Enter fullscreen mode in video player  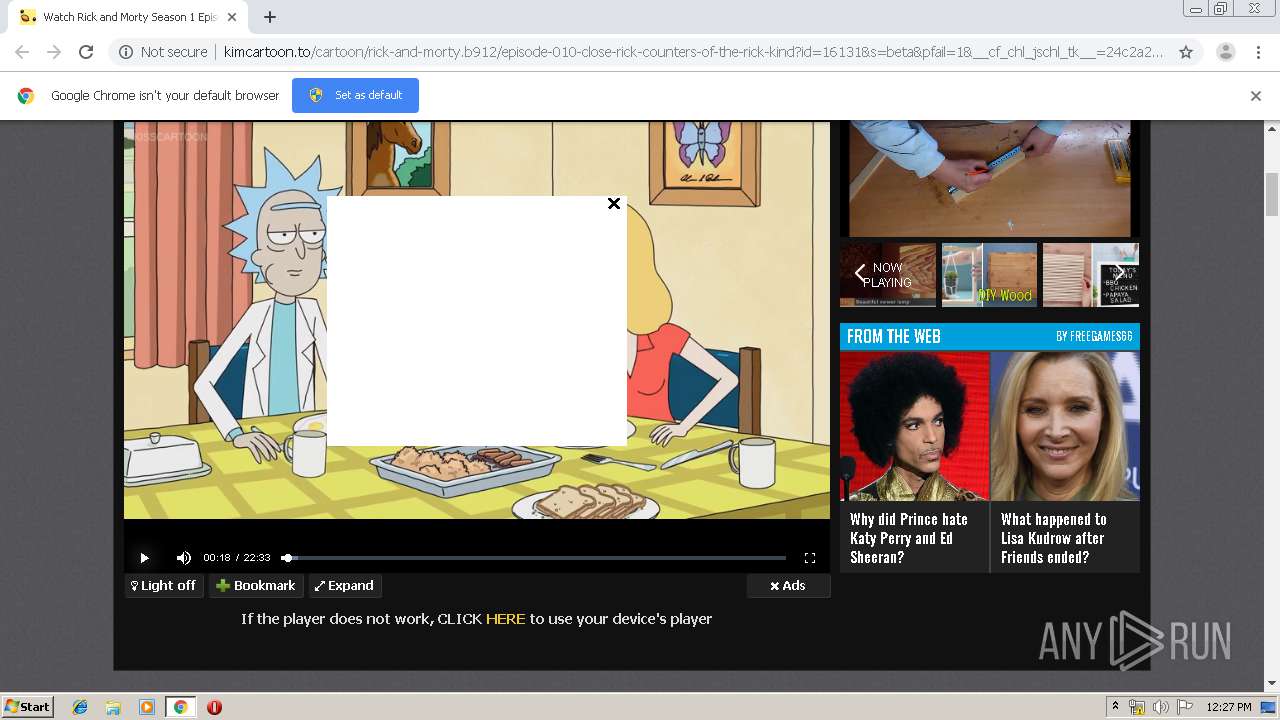810,558
